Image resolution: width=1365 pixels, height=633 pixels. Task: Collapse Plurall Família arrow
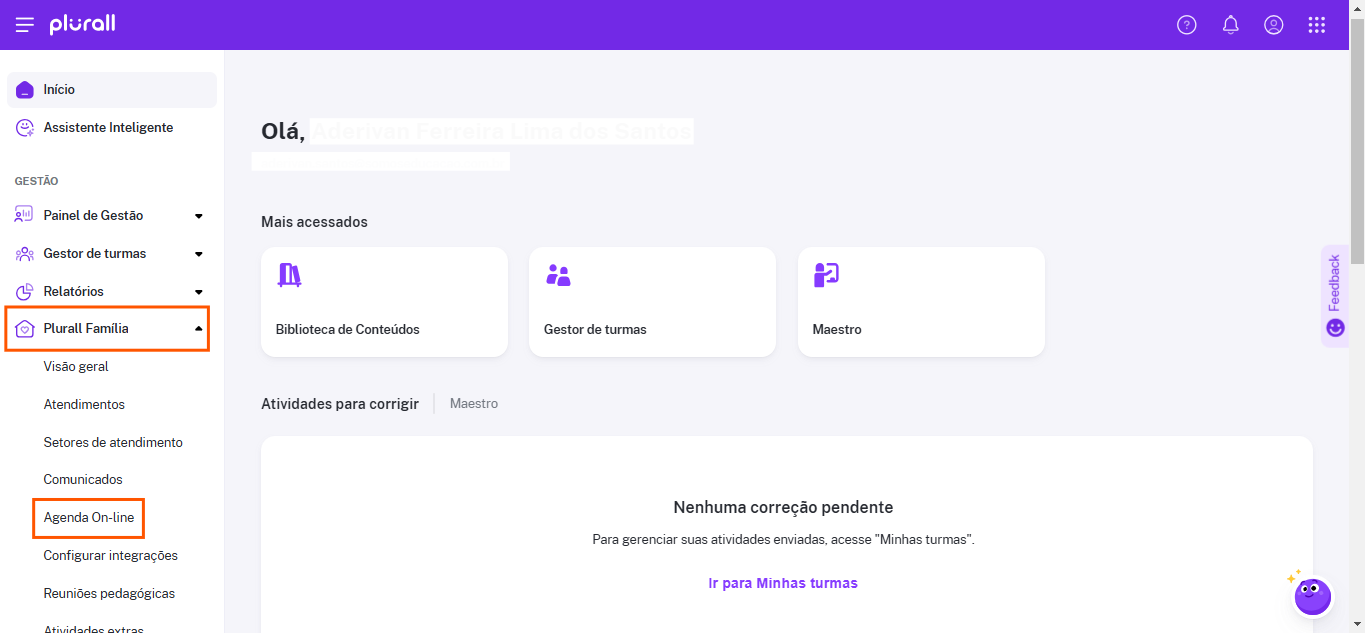click(x=199, y=329)
